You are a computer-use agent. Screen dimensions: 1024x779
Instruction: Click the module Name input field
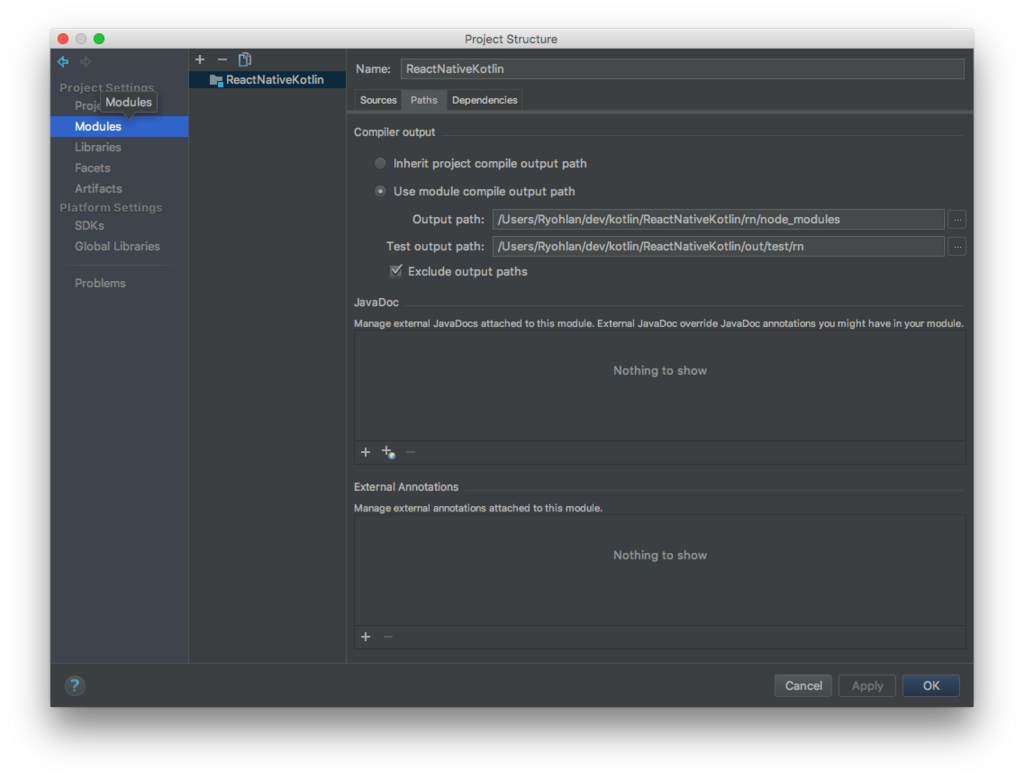point(682,69)
